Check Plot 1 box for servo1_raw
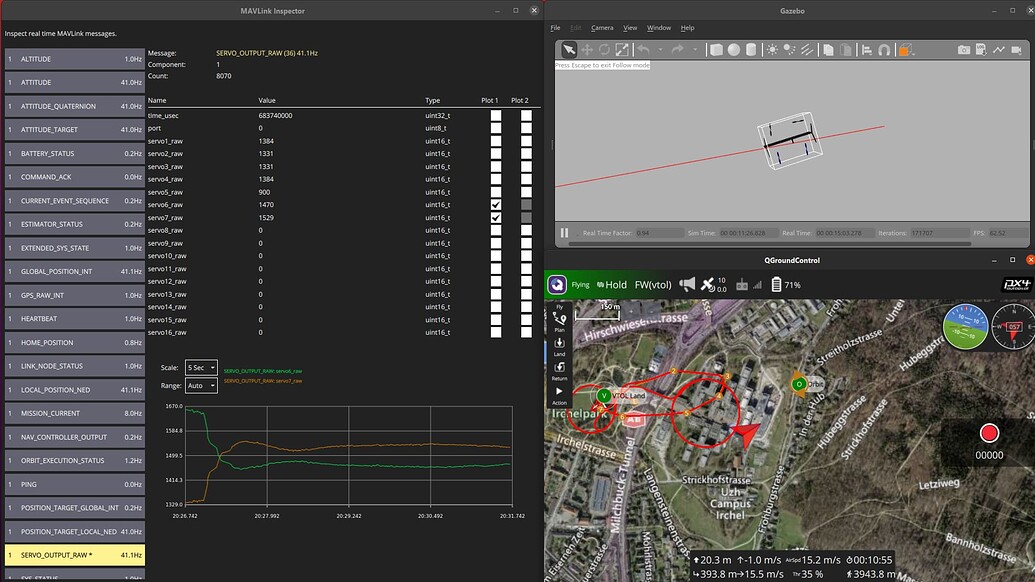The width and height of the screenshot is (1035, 582). pos(496,141)
